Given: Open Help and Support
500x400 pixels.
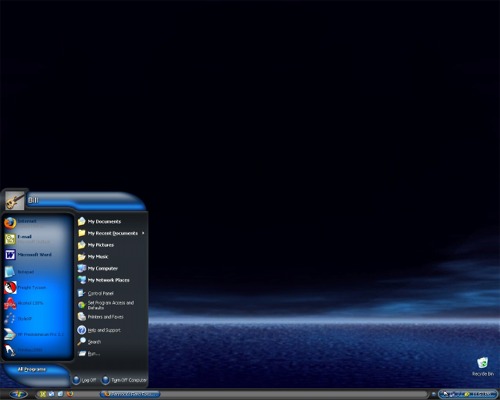Looking at the screenshot, I should 111,330.
